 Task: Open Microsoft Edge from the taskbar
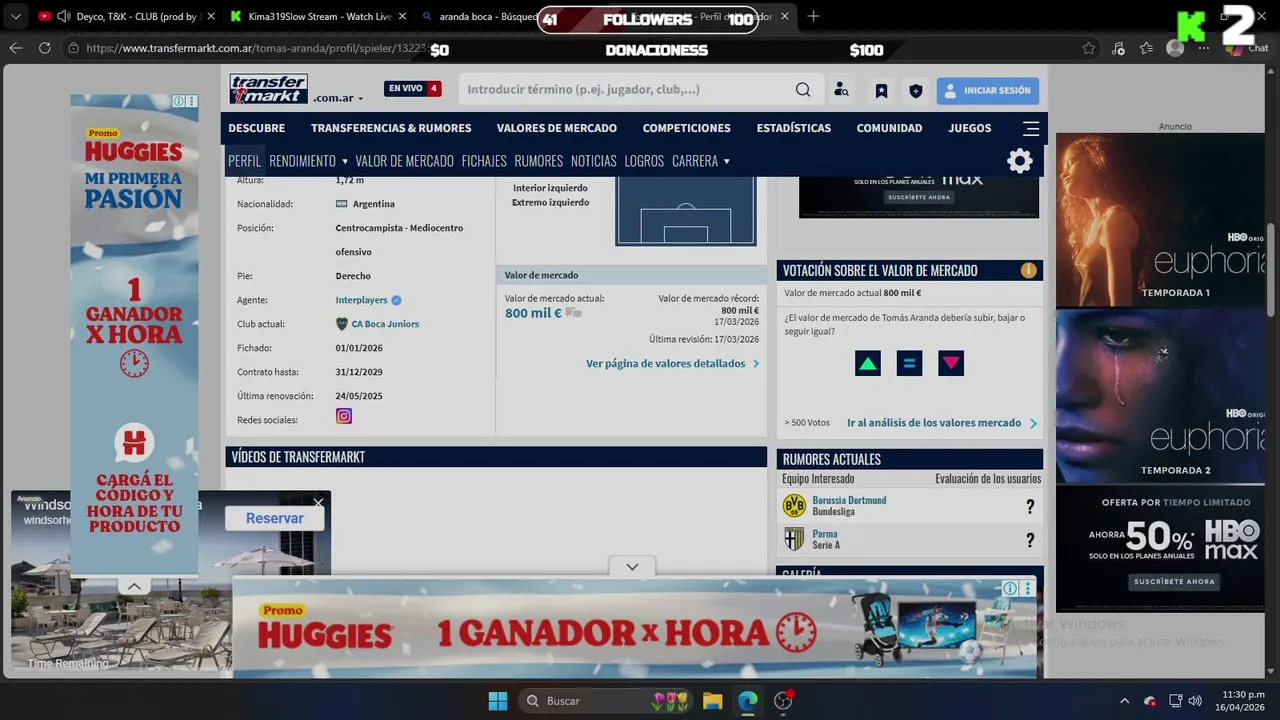point(748,701)
